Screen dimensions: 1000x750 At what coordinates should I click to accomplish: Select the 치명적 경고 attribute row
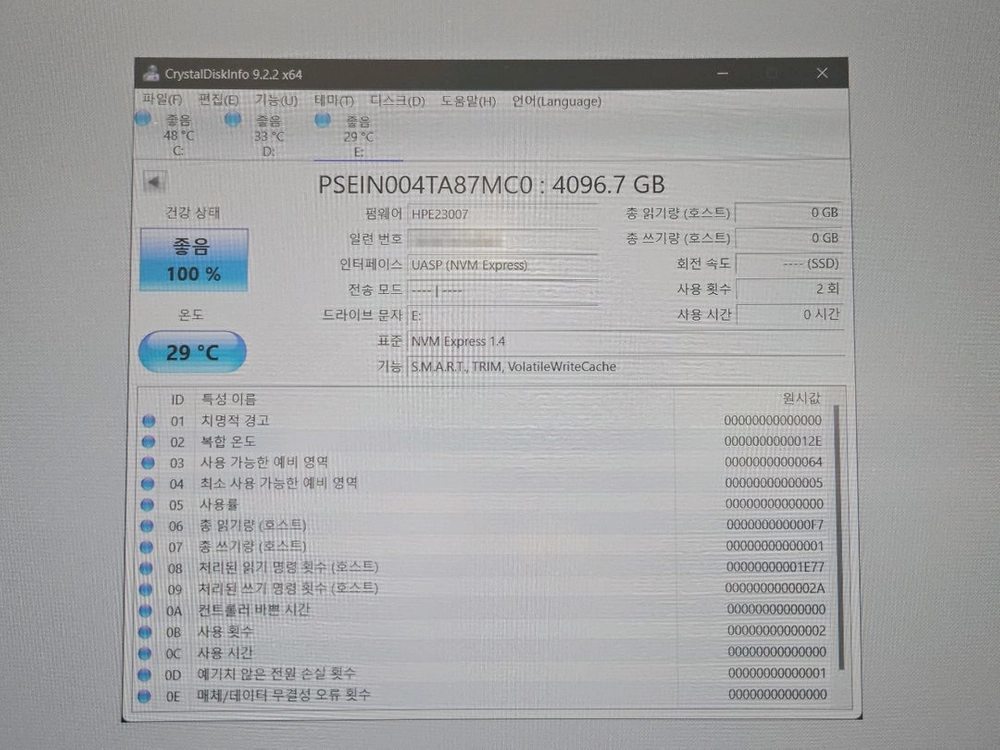pos(485,421)
